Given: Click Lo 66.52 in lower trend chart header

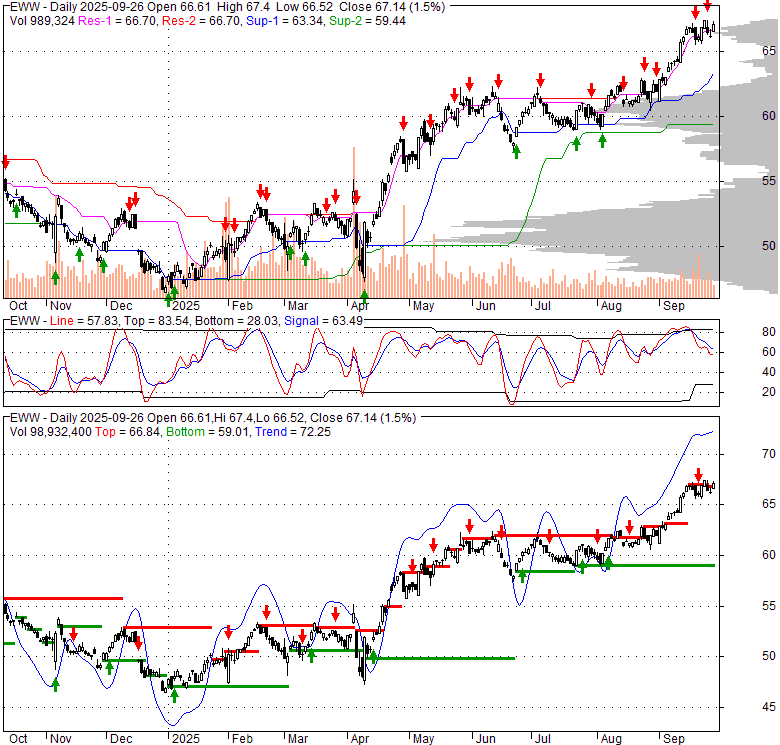Looking at the screenshot, I should pyautogui.click(x=282, y=418).
